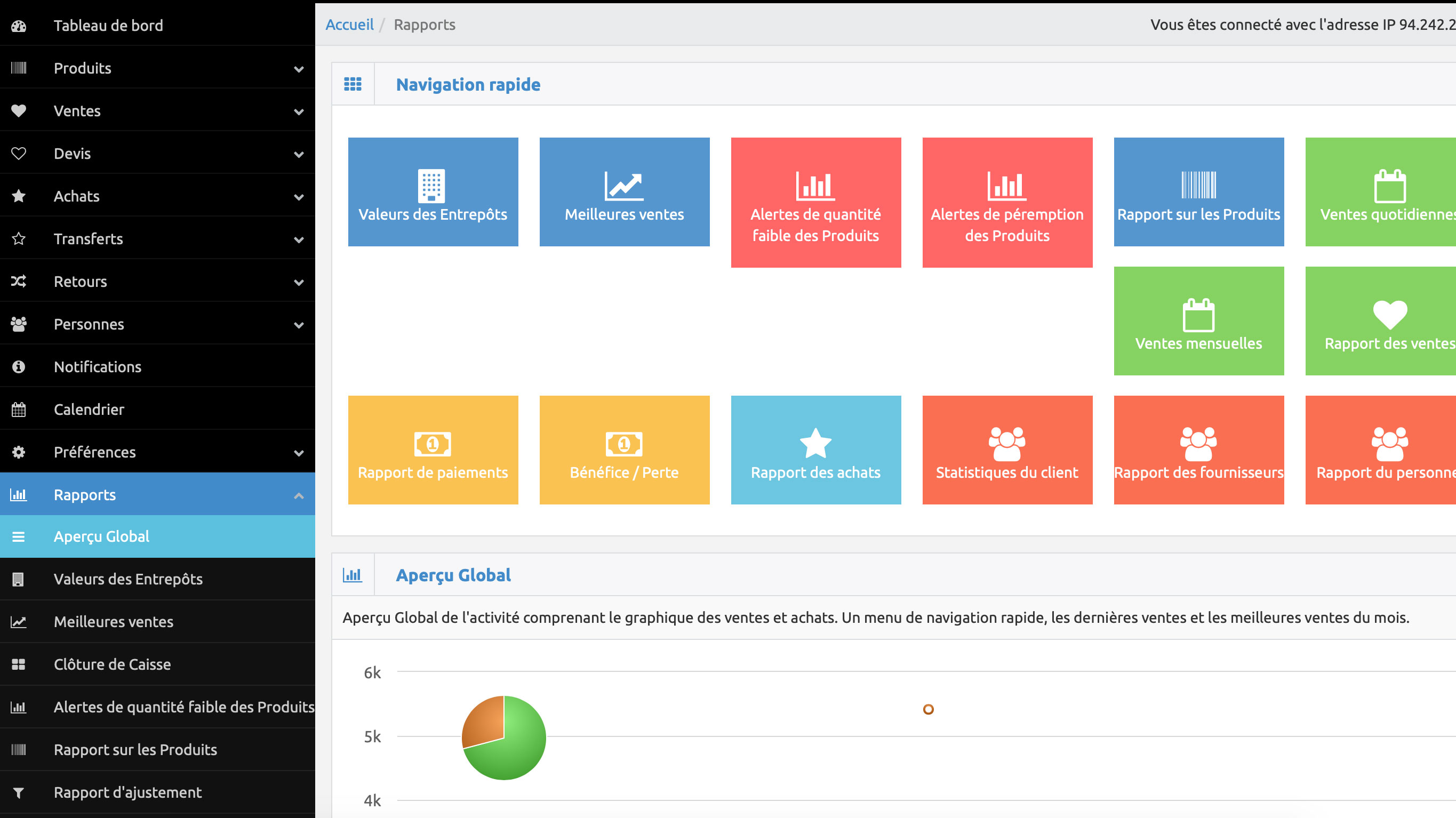The width and height of the screenshot is (1456, 818).
Task: Select Aperçu Global in sidebar
Action: tap(102, 536)
